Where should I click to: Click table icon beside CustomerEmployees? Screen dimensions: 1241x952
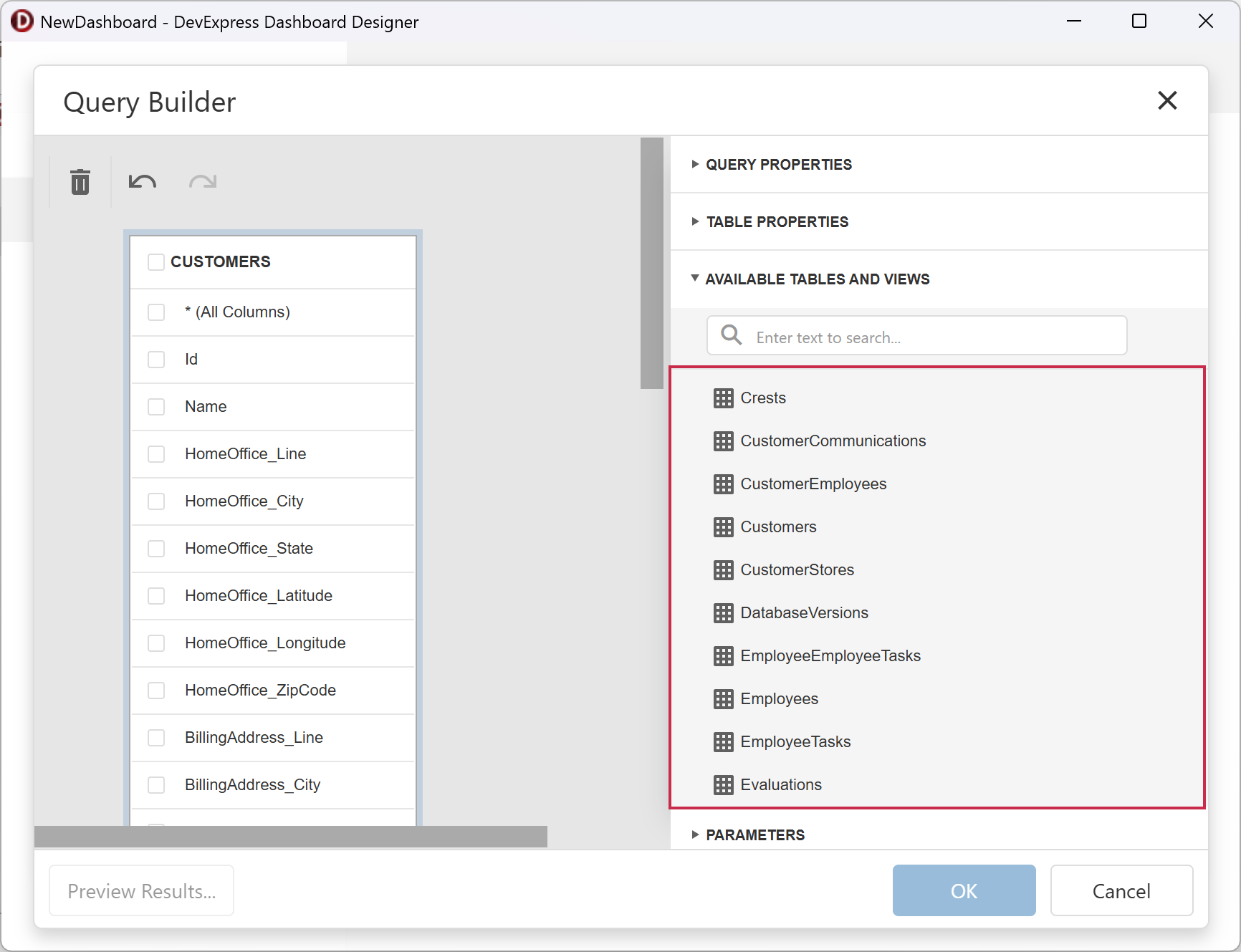click(723, 484)
